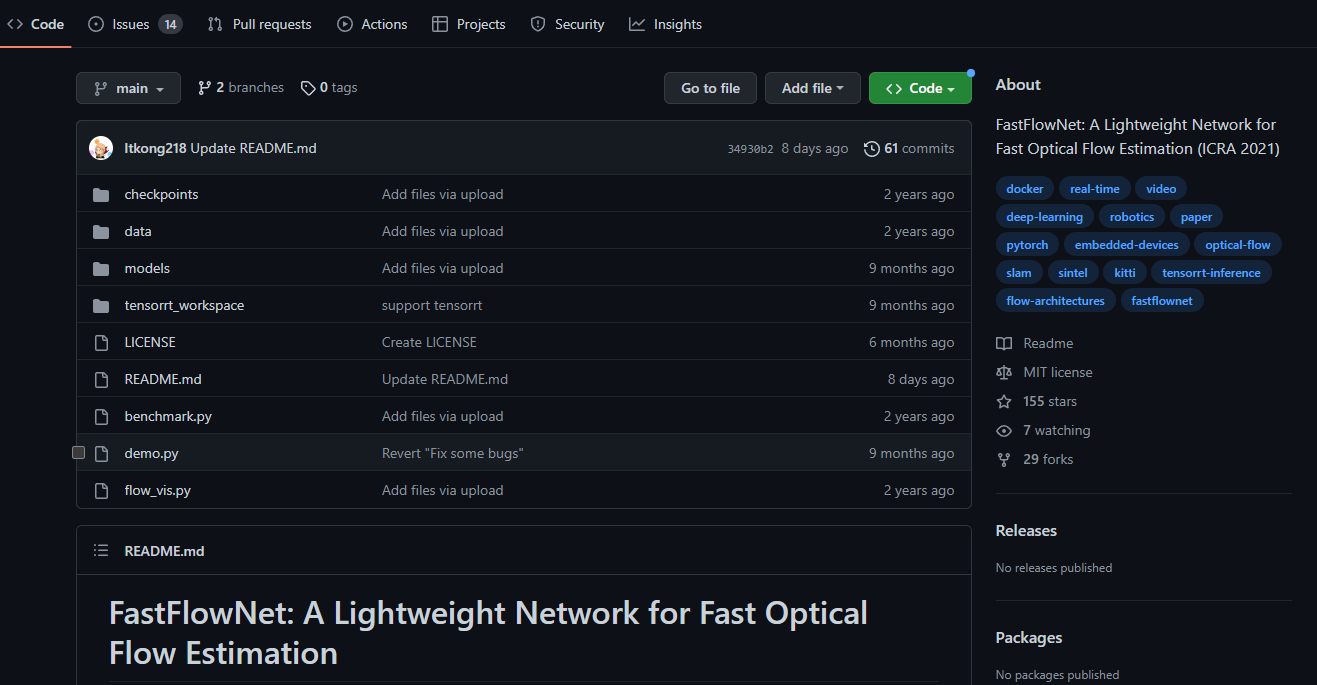Select the pytorch topic tag
The width and height of the screenshot is (1317, 685).
(x=1028, y=244)
